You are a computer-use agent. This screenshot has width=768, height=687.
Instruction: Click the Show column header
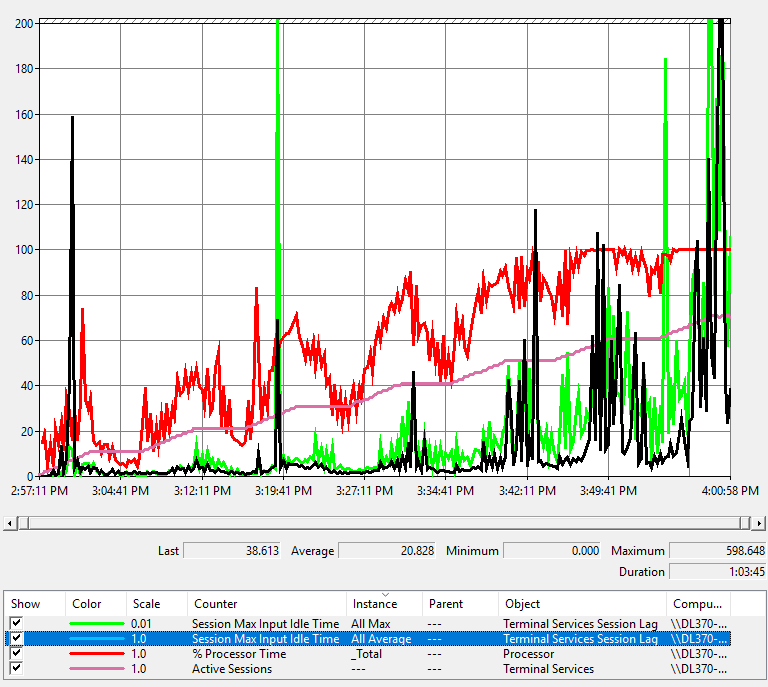[26, 604]
